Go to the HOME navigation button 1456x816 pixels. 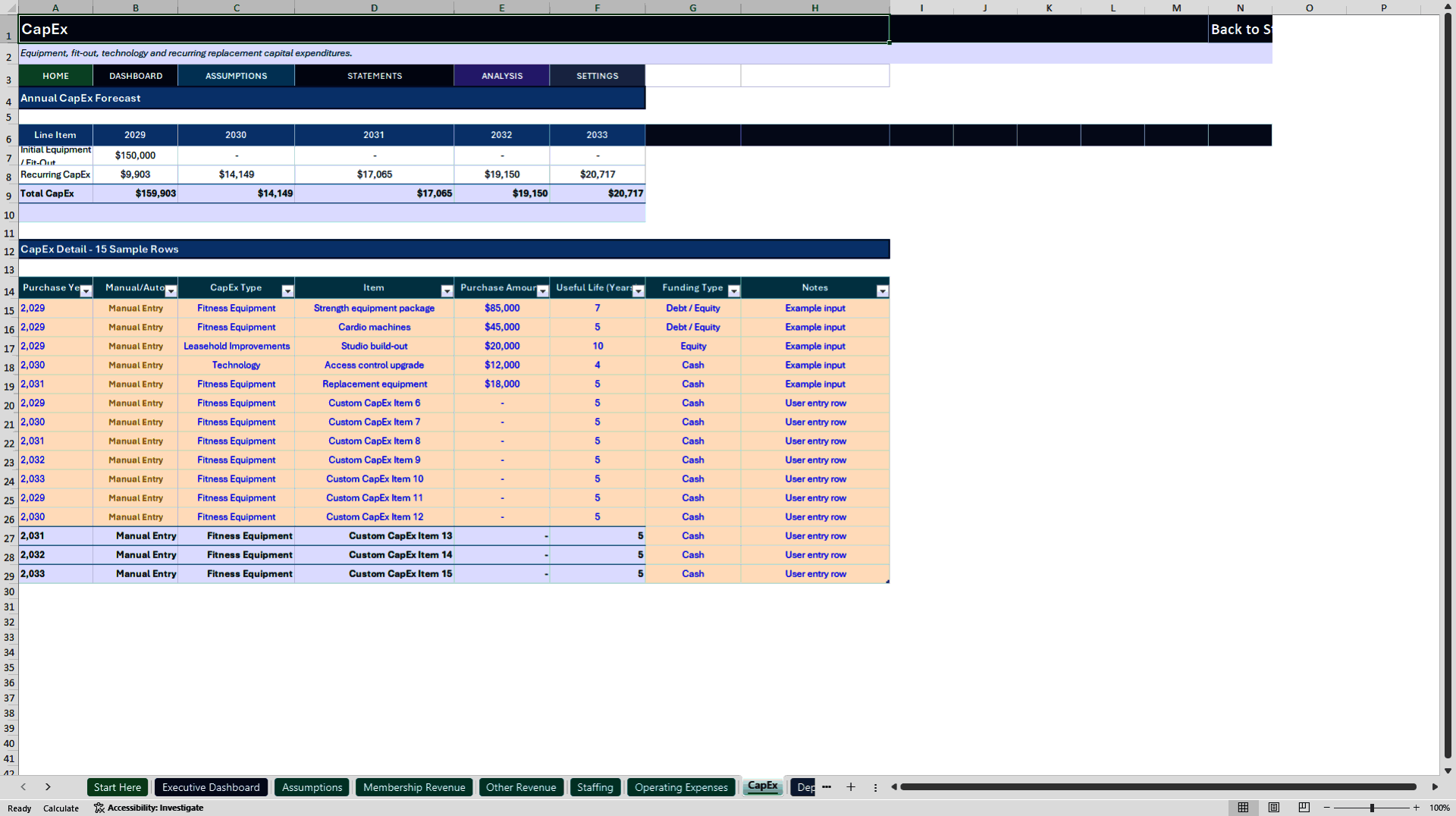(x=55, y=76)
